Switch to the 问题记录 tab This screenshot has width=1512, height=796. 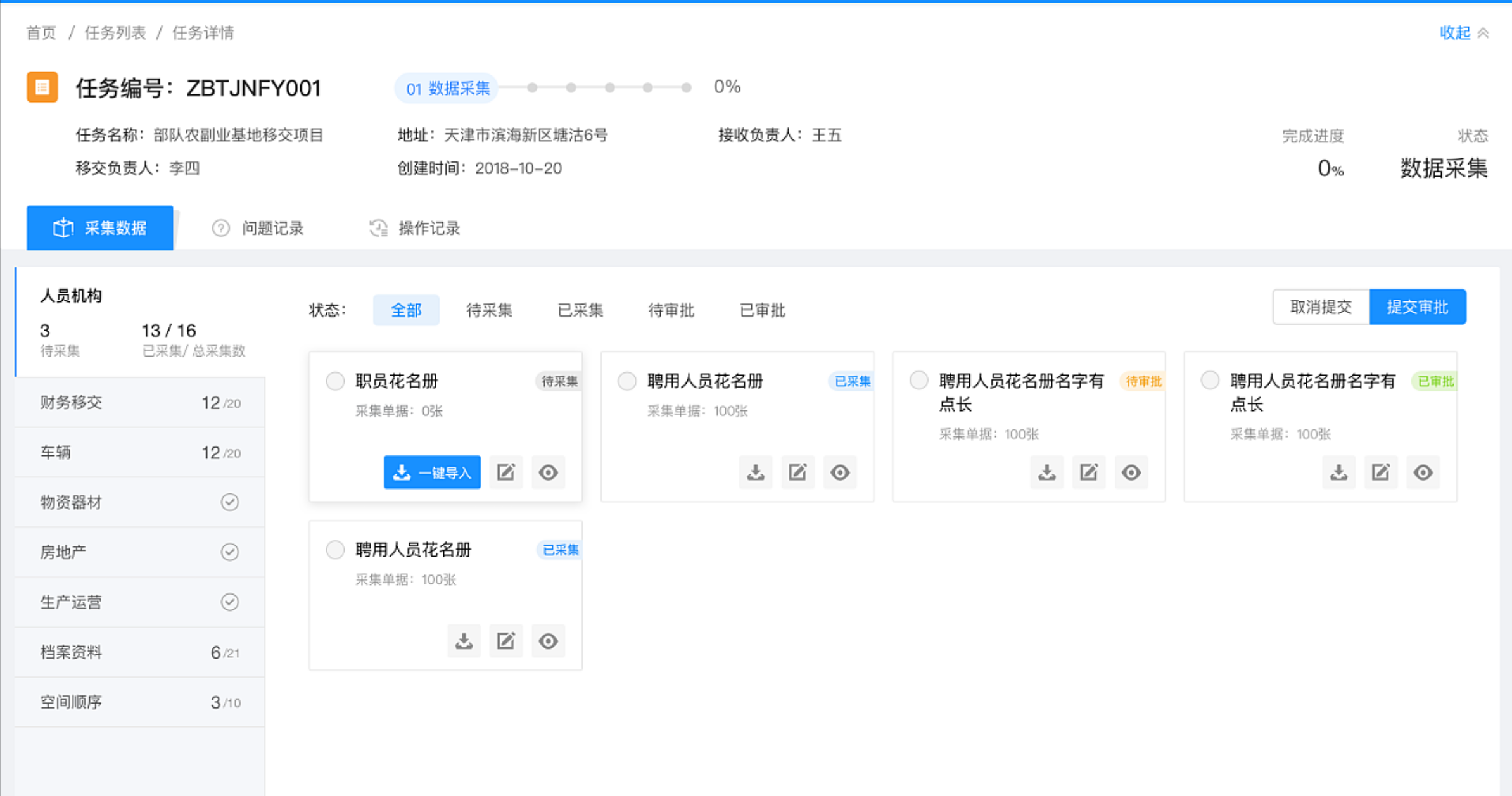click(x=258, y=228)
